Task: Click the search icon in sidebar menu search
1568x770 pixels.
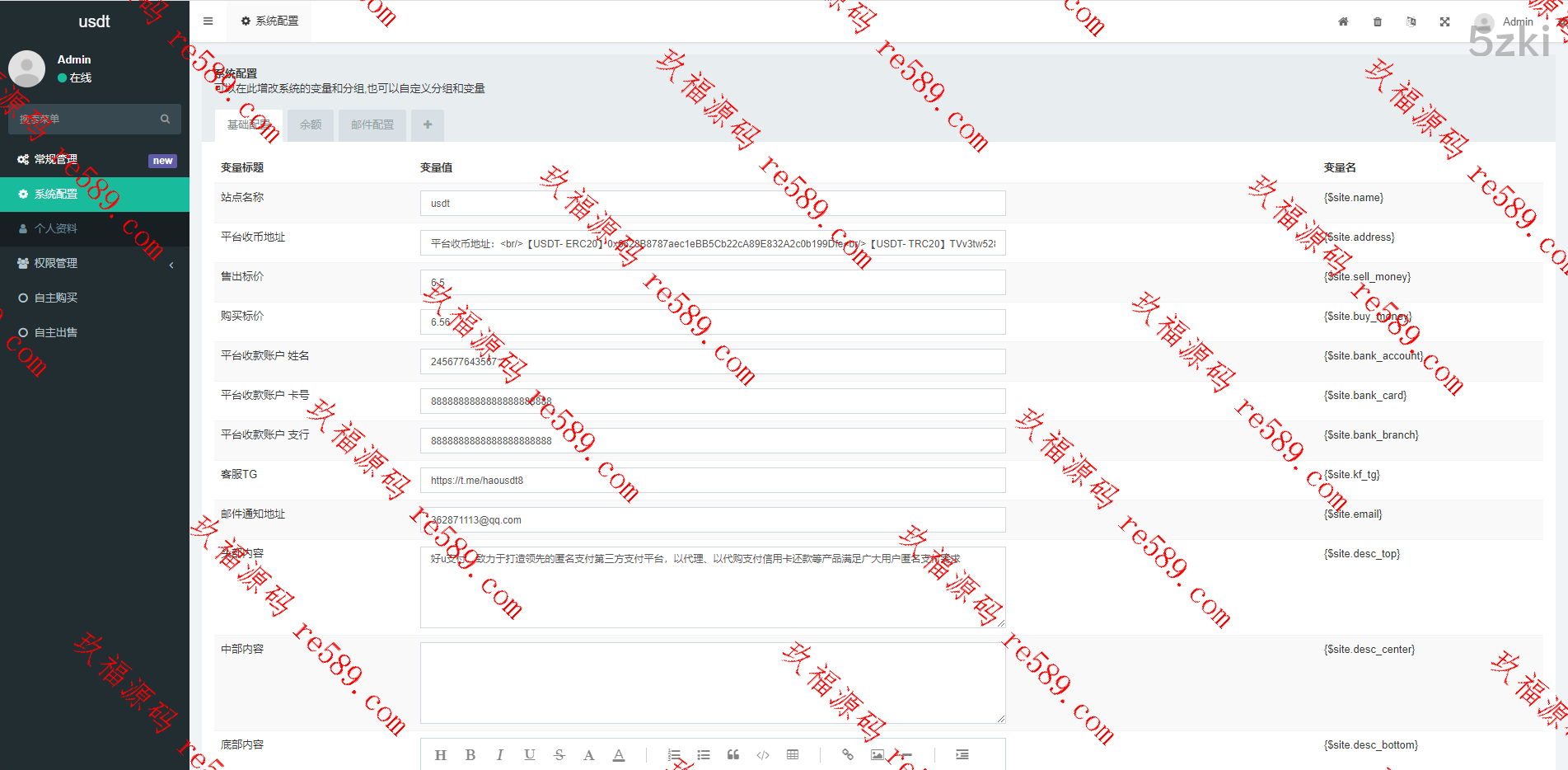Action: coord(166,120)
